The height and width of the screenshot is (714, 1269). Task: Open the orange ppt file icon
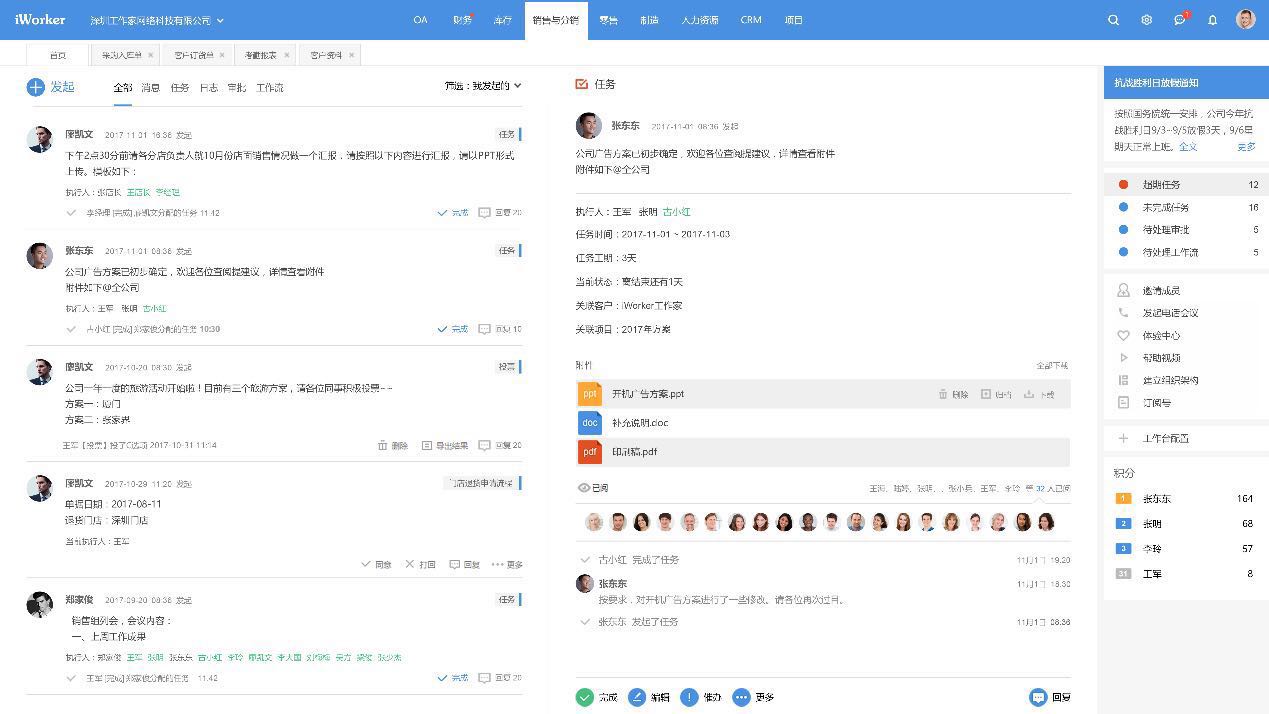click(590, 394)
